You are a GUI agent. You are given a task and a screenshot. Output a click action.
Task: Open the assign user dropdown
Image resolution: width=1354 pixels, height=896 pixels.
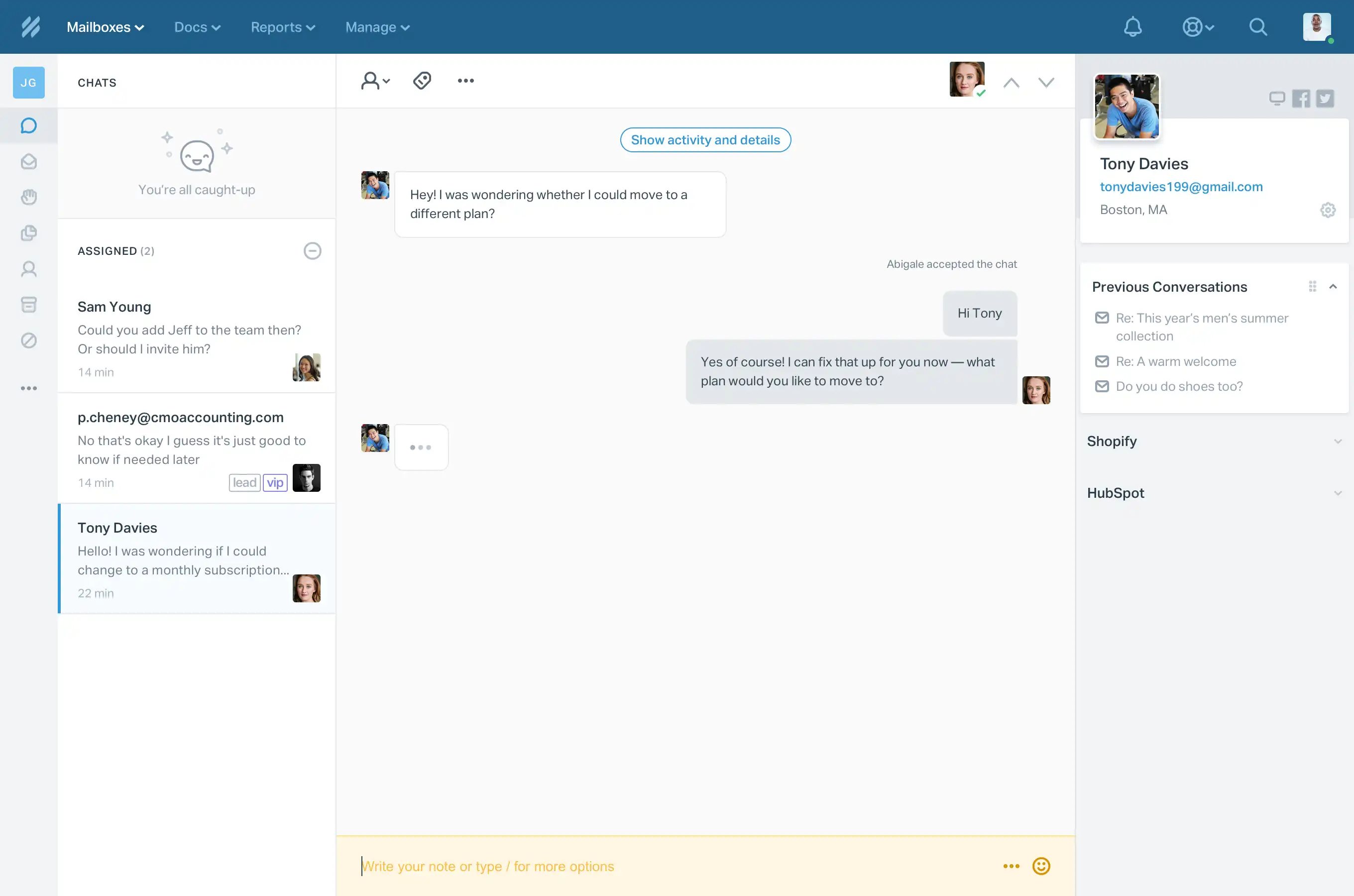click(375, 81)
